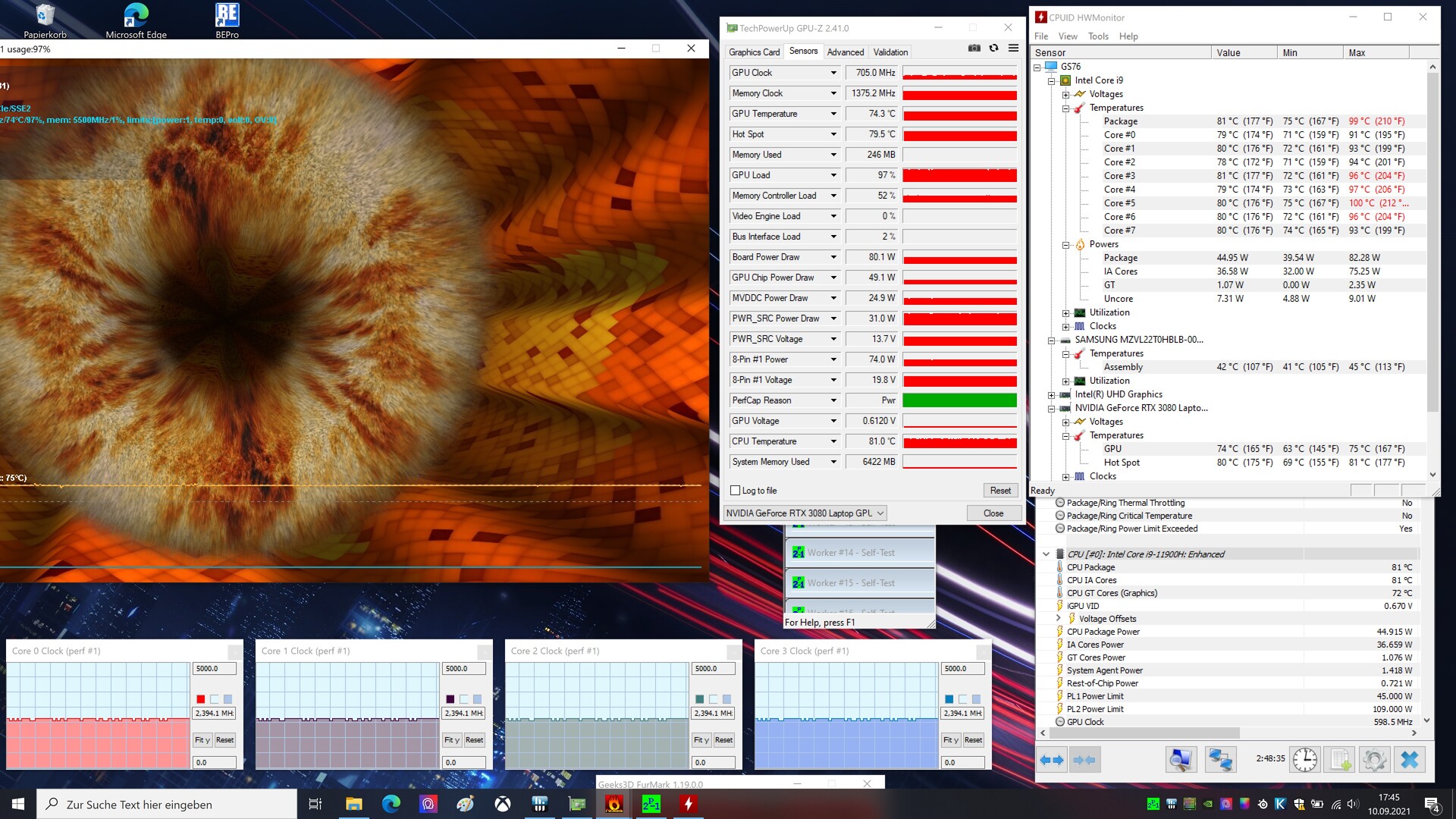Open the GPU-Z hamburger menu
Viewport: 1456px width, 819px height.
pyautogui.click(x=1013, y=49)
